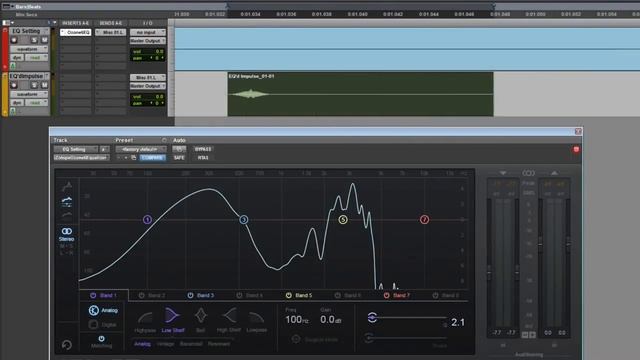Select the Band 5 tab
The image size is (640, 360).
click(x=300, y=295)
